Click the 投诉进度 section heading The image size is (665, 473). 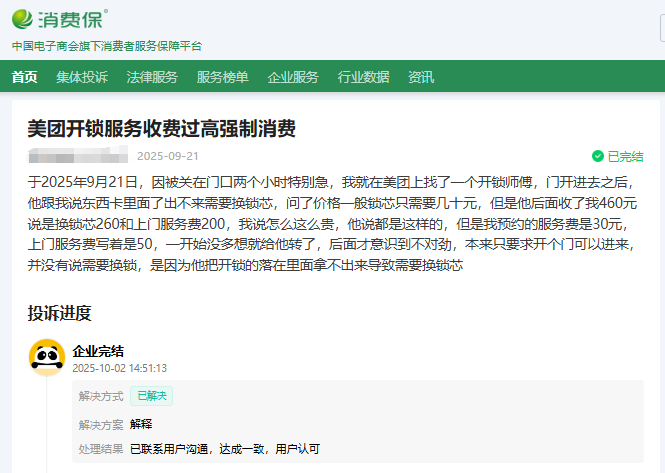click(59, 314)
